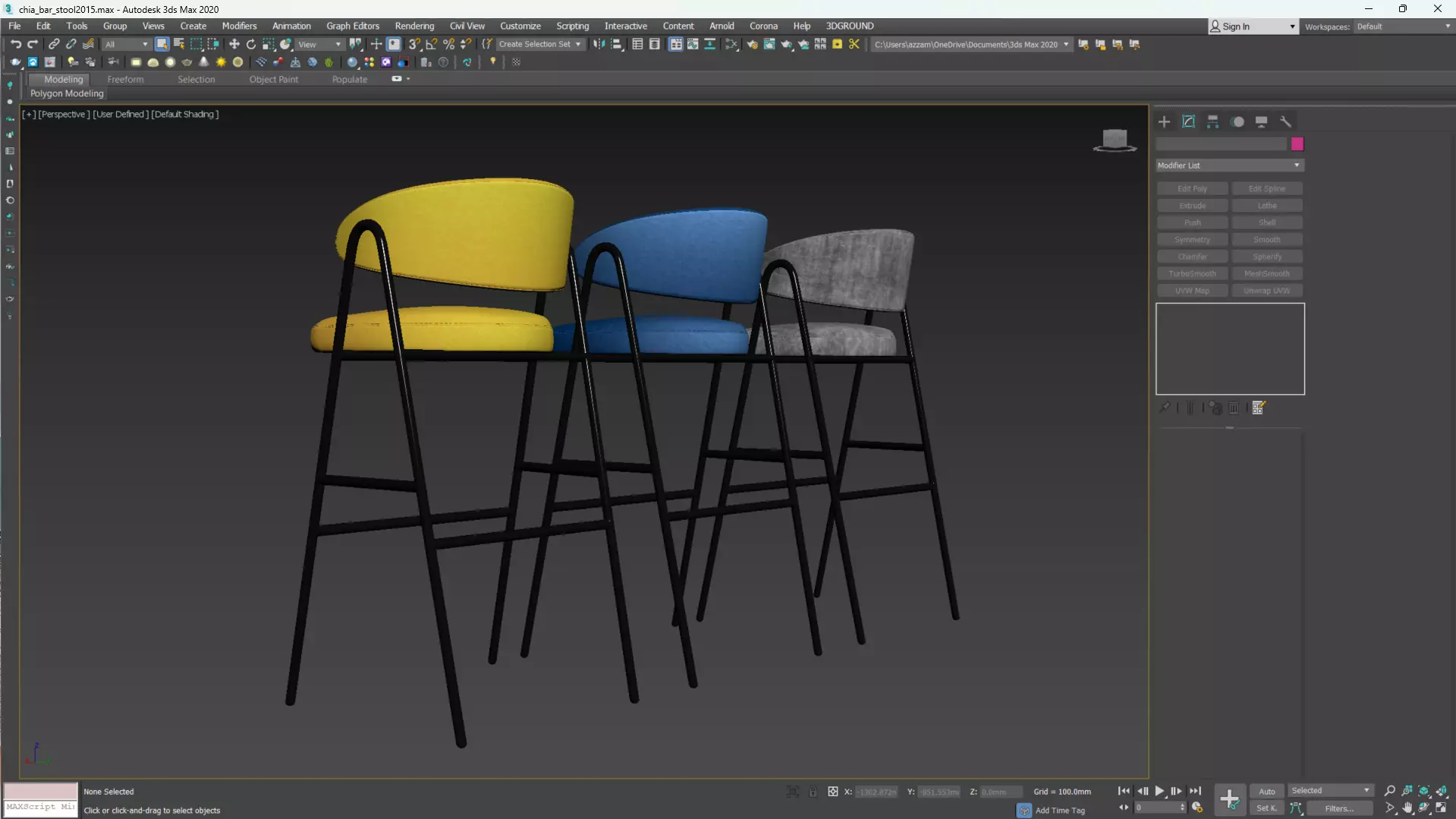Select the Select and Link chain icon
The image size is (1456, 819).
click(x=54, y=44)
